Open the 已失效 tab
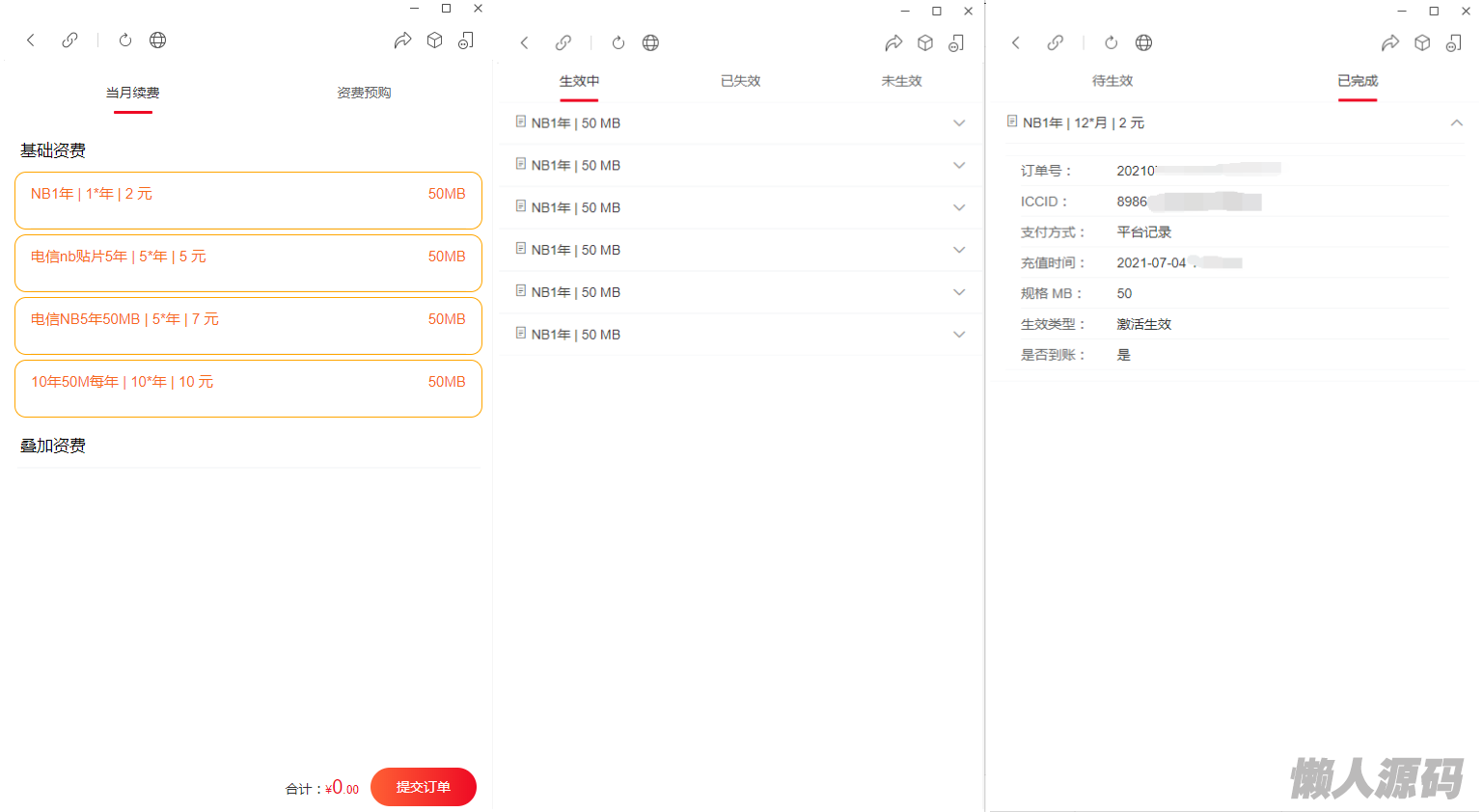 coord(740,81)
